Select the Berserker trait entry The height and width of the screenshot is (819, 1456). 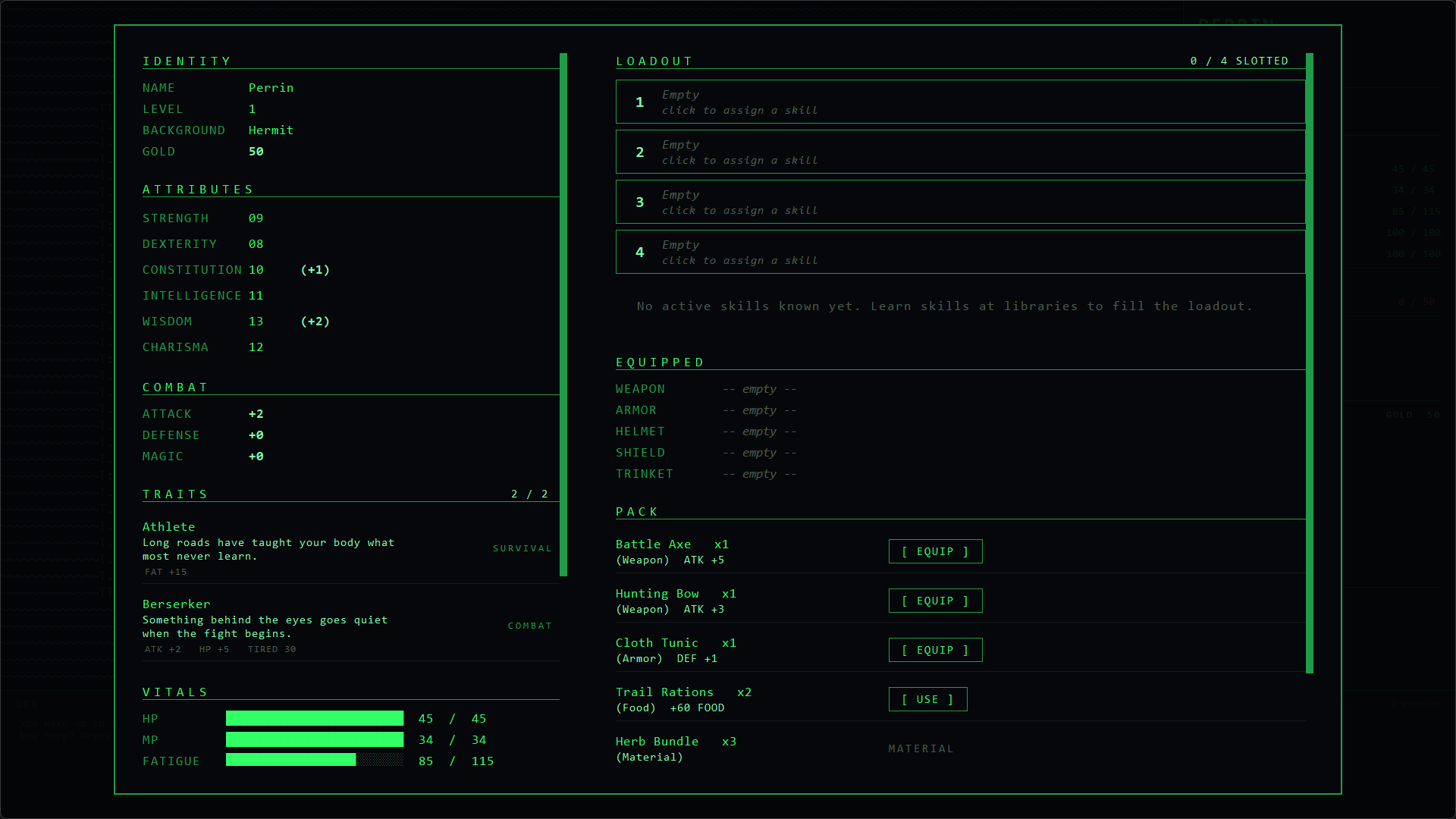tap(350, 626)
